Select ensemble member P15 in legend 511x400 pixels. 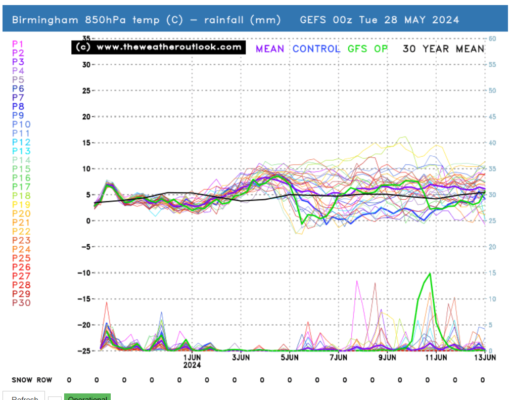point(21,169)
